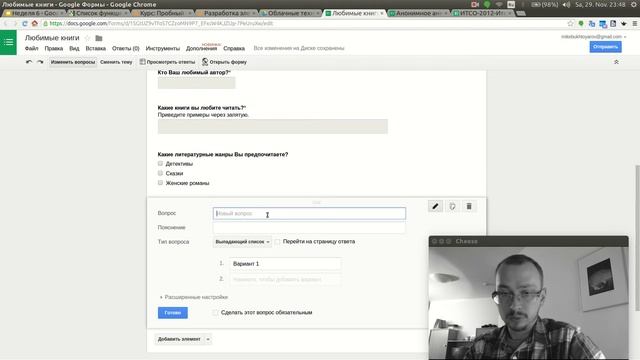This screenshot has height=360, width=640.
Task: Edit the question with the pencil icon
Action: [435, 207]
